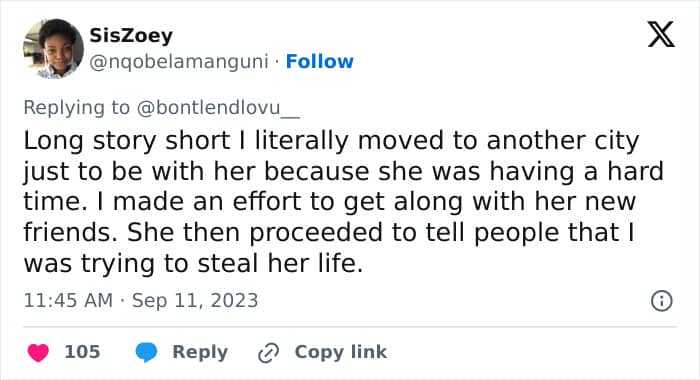
Task: Open SisZoey's profile picture
Action: (x=53, y=48)
